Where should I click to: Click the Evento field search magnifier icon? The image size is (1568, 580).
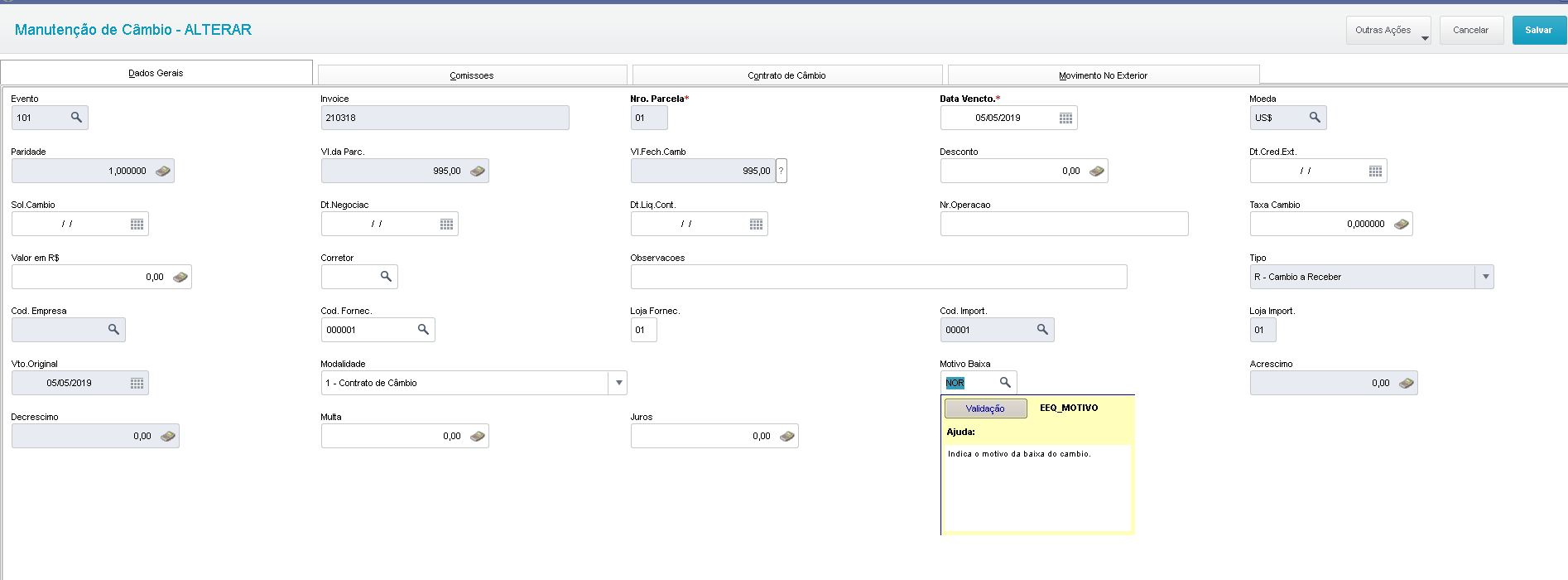[76, 118]
